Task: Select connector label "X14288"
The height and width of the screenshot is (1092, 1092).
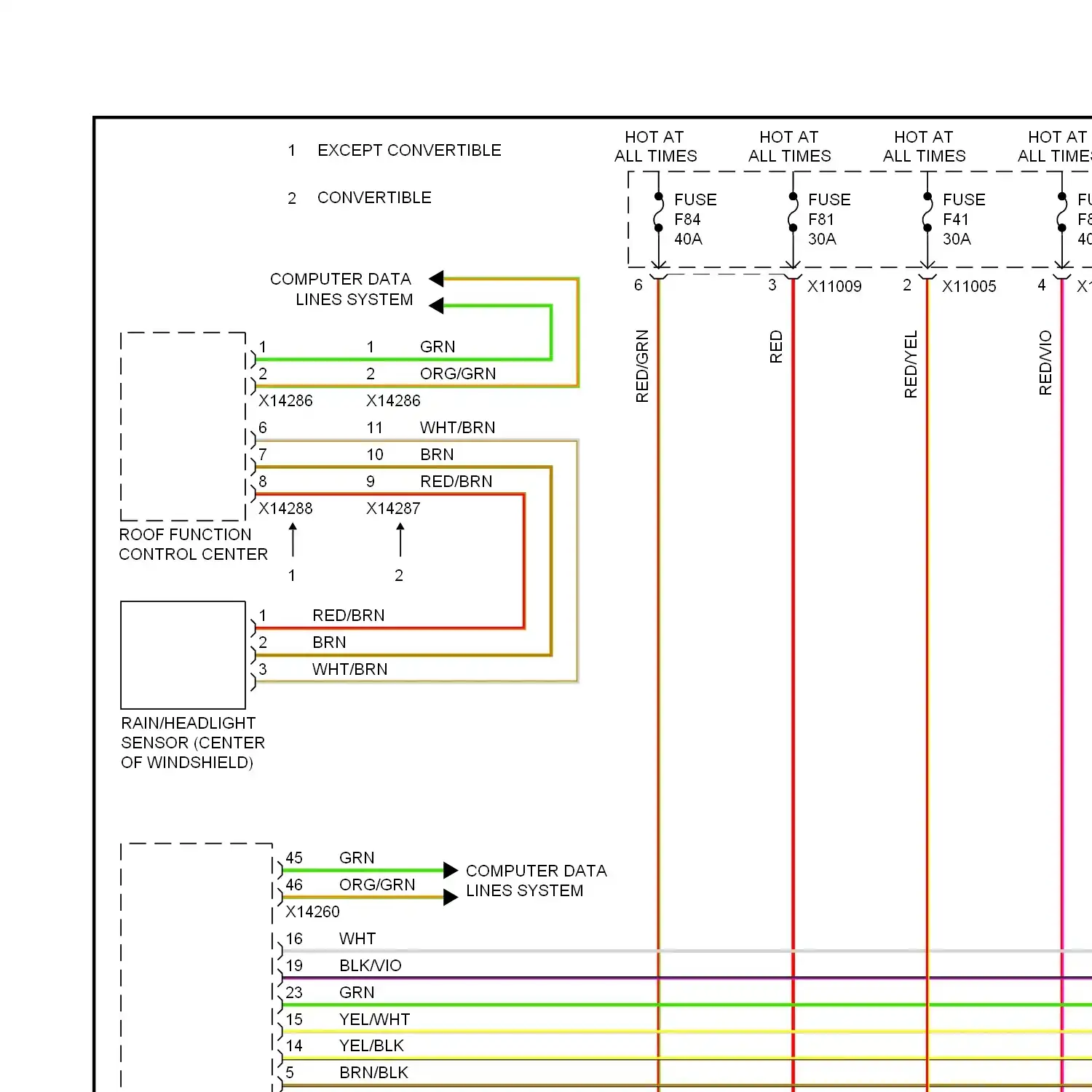Action: tap(285, 509)
